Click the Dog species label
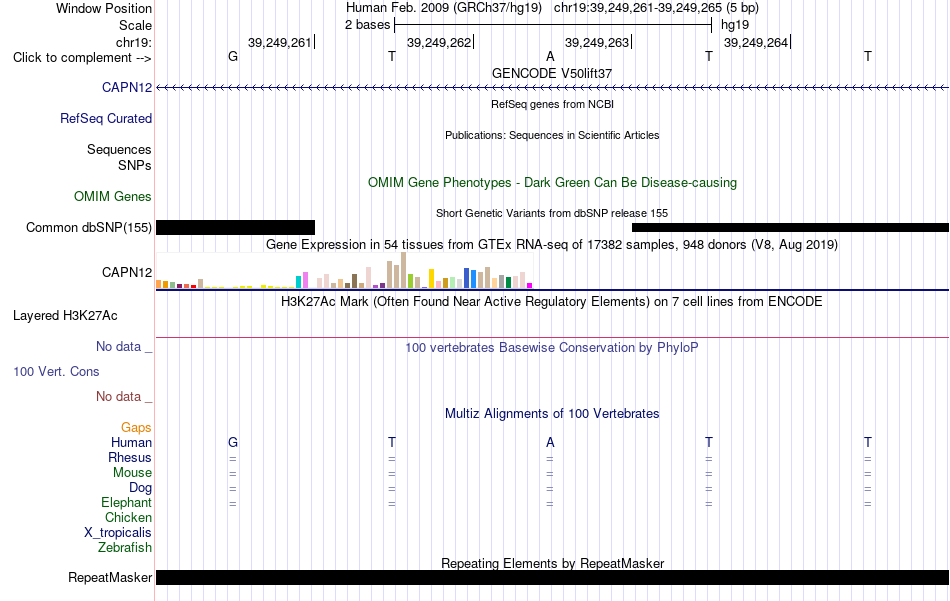 coord(141,488)
